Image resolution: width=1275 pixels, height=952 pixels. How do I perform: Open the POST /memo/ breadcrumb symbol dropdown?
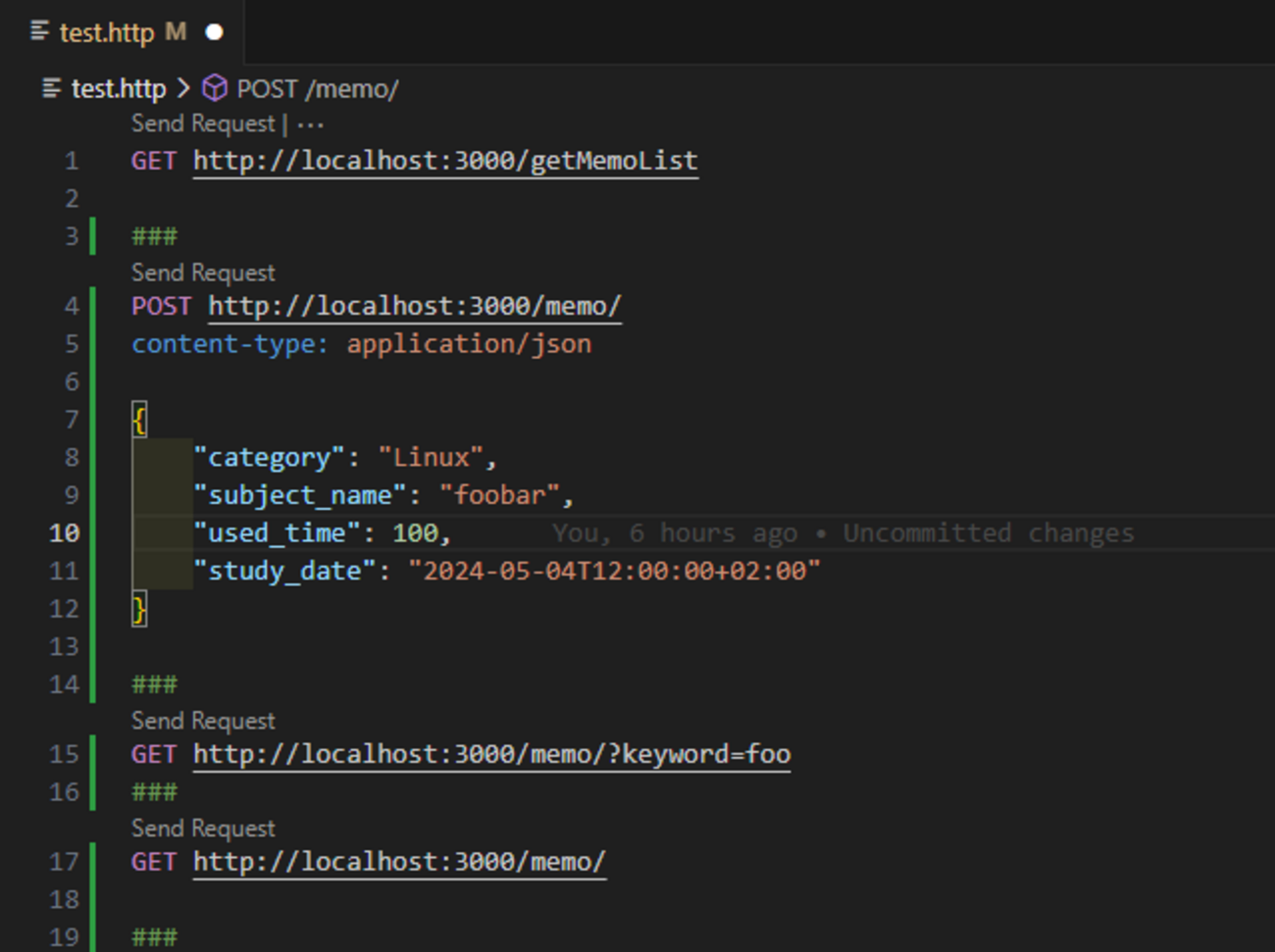[317, 88]
